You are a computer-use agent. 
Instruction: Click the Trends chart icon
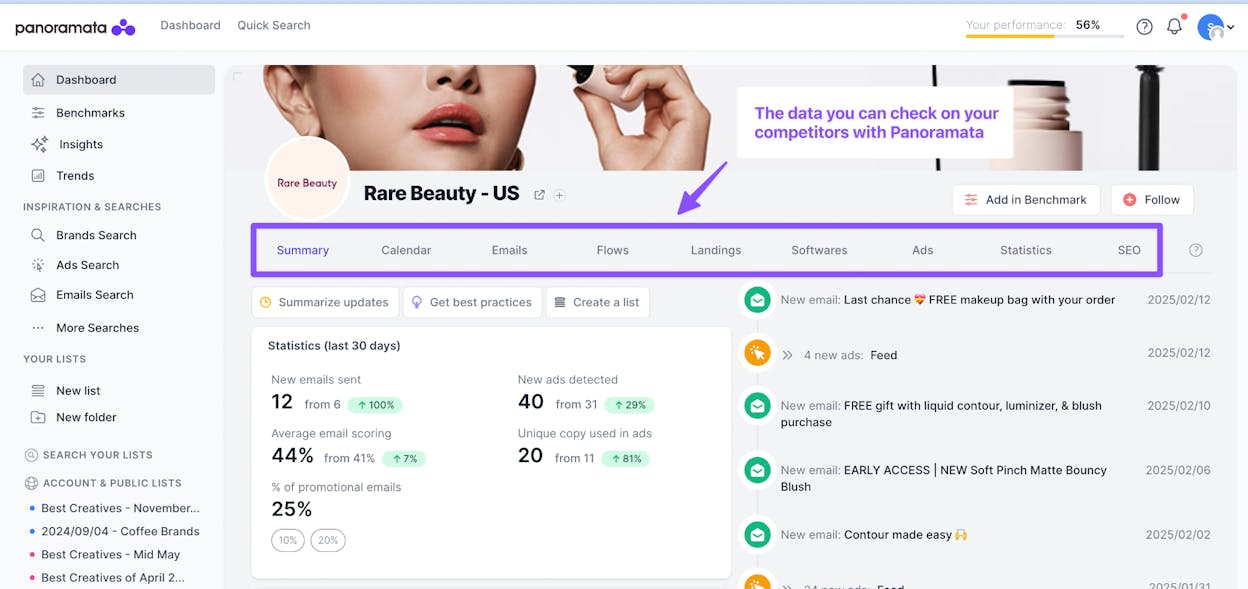(38, 175)
